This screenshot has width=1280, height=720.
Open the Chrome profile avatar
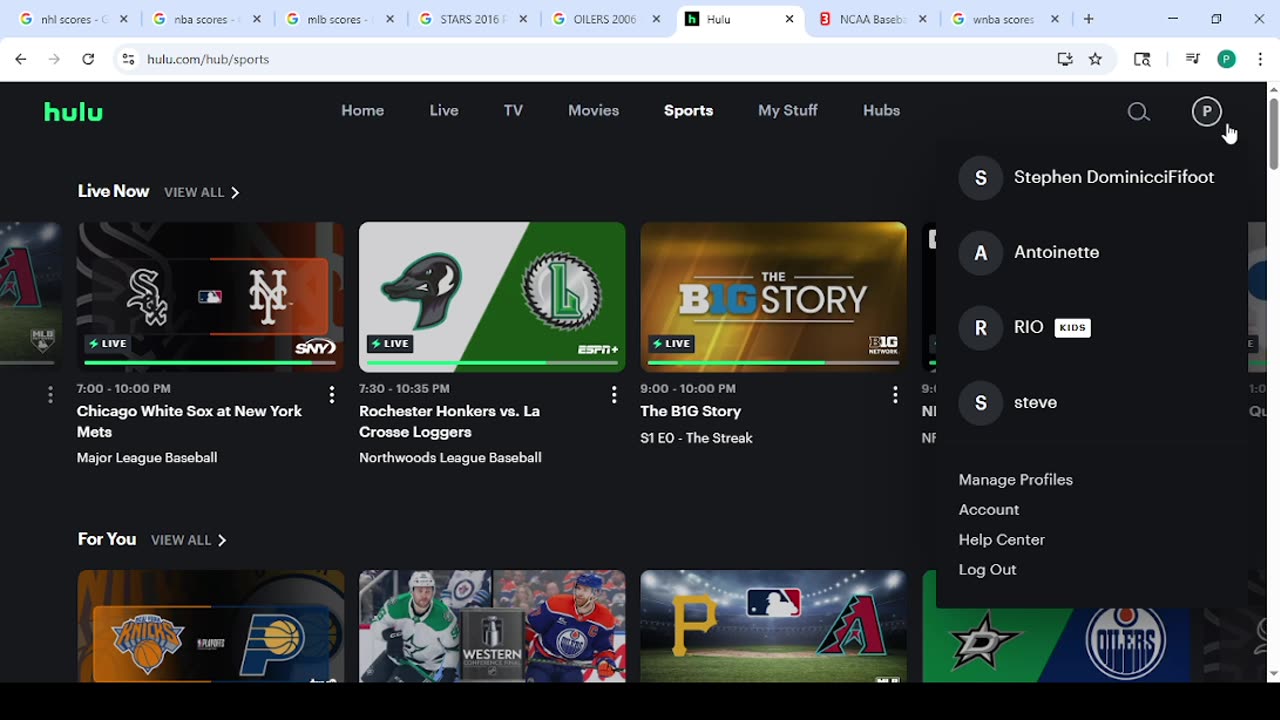click(1226, 59)
